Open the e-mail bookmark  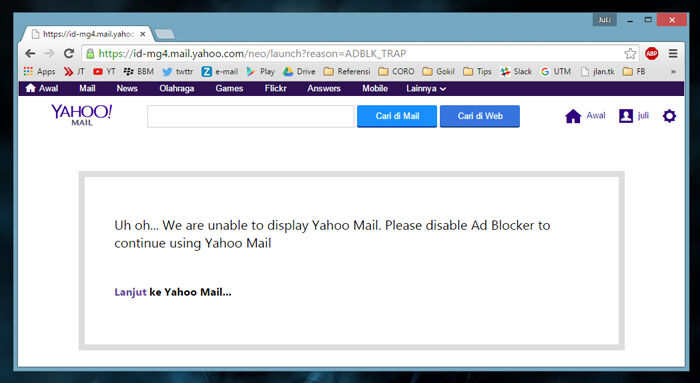(220, 71)
